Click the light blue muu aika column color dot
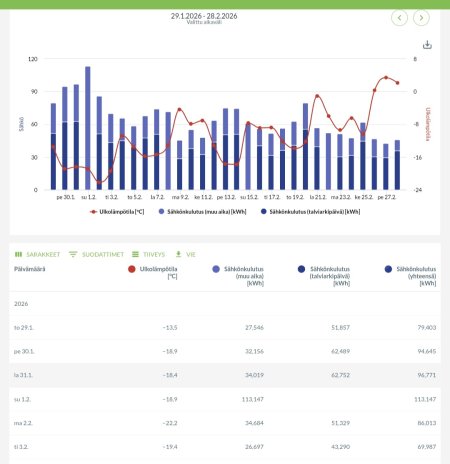 pyautogui.click(x=216, y=269)
